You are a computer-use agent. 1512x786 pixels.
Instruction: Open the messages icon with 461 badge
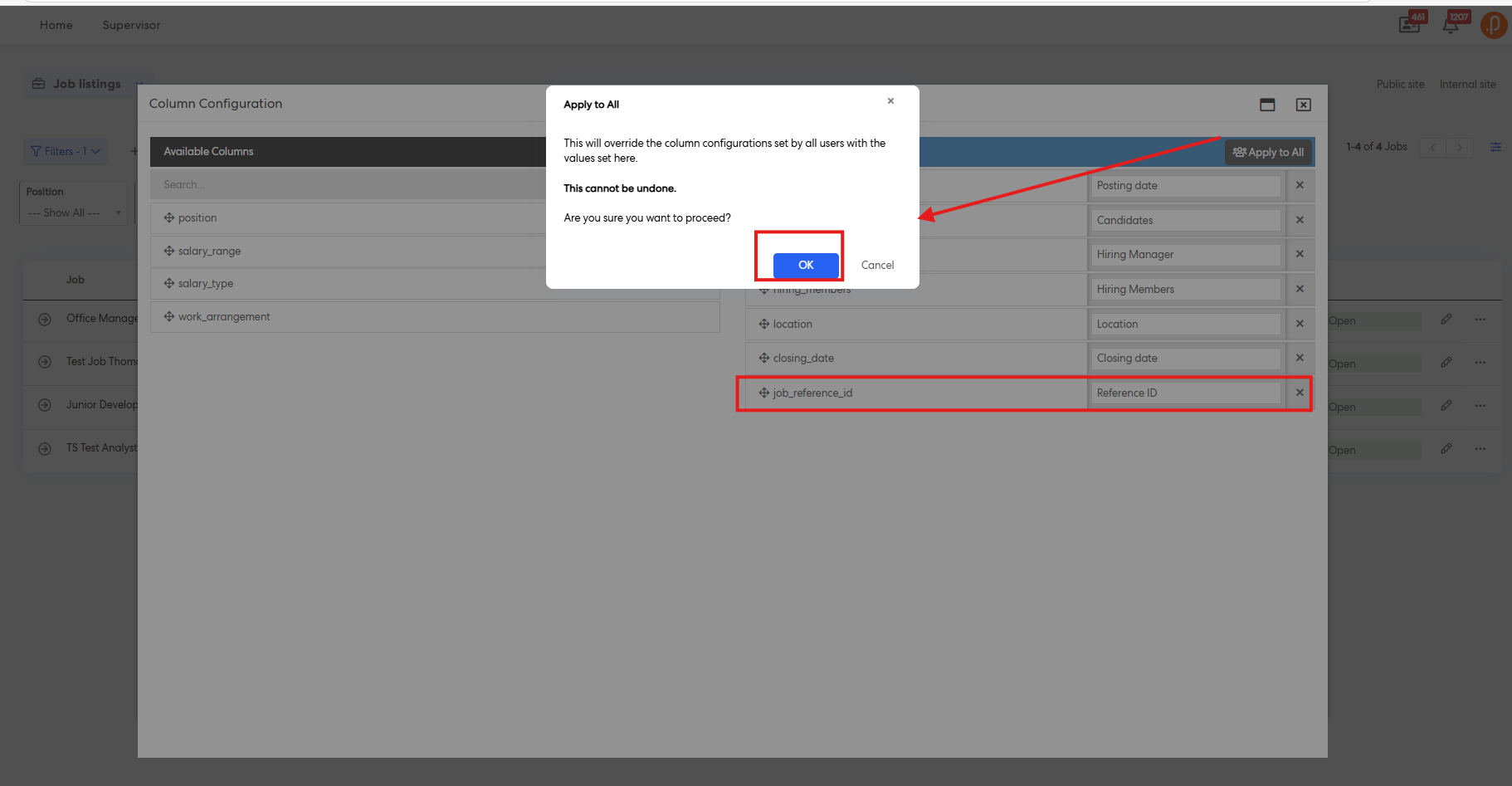click(1410, 25)
